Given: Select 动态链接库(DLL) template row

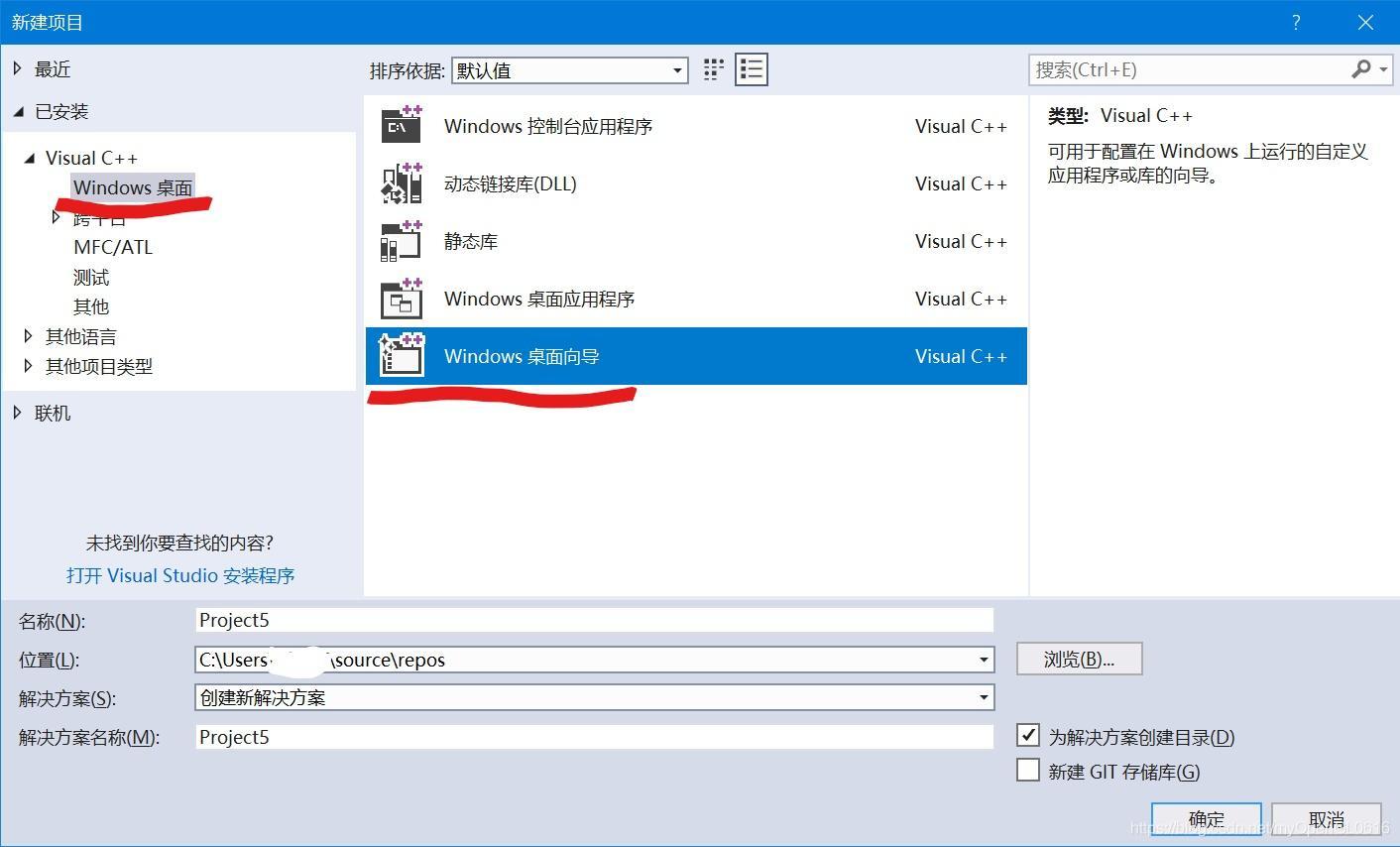Looking at the screenshot, I should tap(696, 183).
